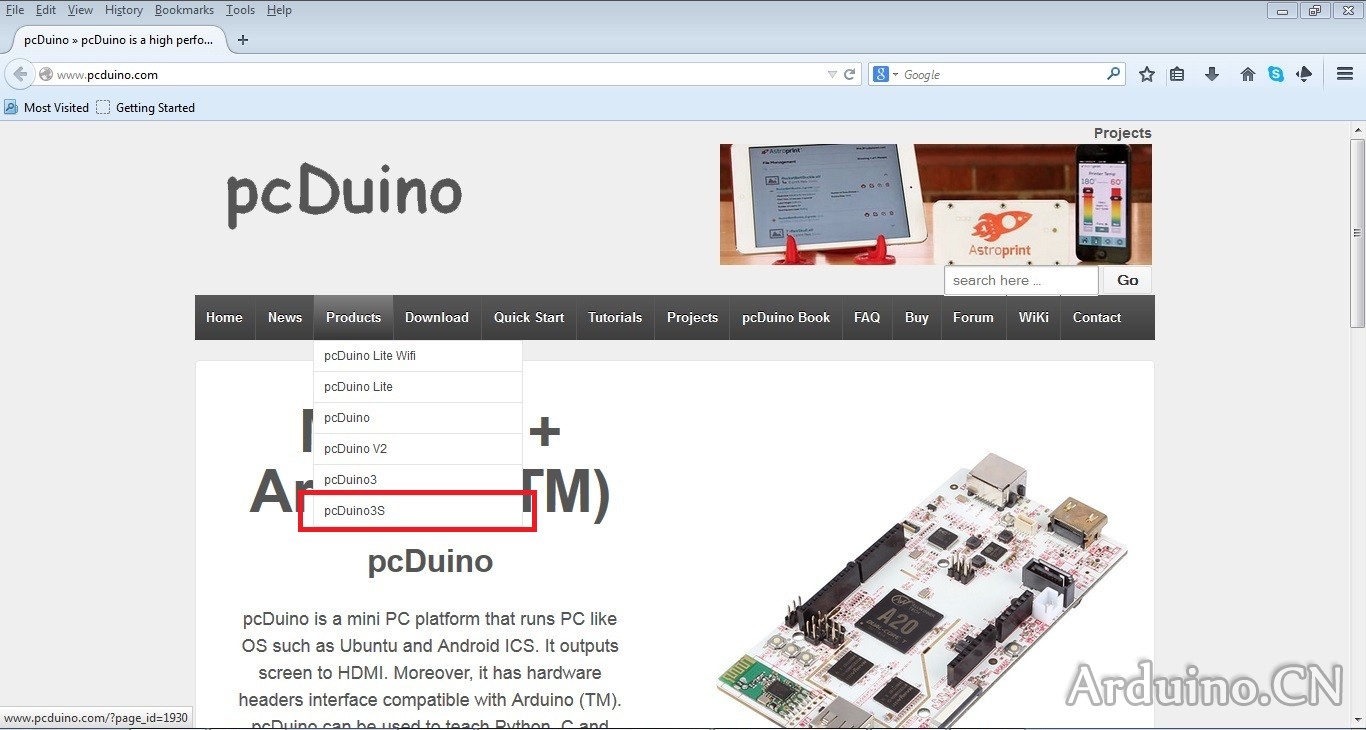Click the Products nav menu
1366x730 pixels.
click(353, 317)
